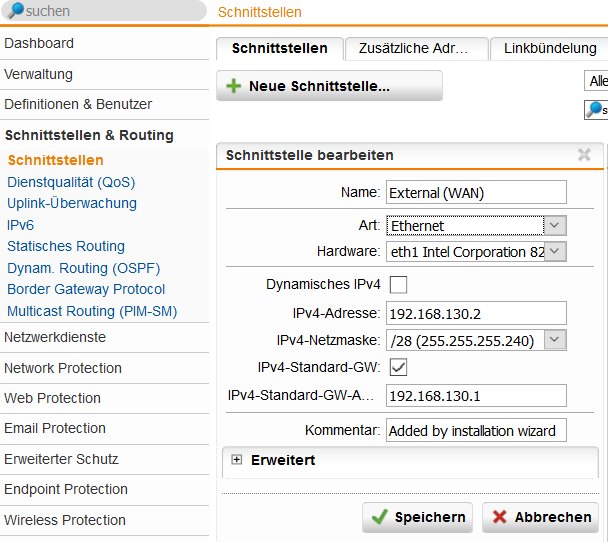Uncheck the IPv4-Standard-GW checkbox

pyautogui.click(x=398, y=367)
